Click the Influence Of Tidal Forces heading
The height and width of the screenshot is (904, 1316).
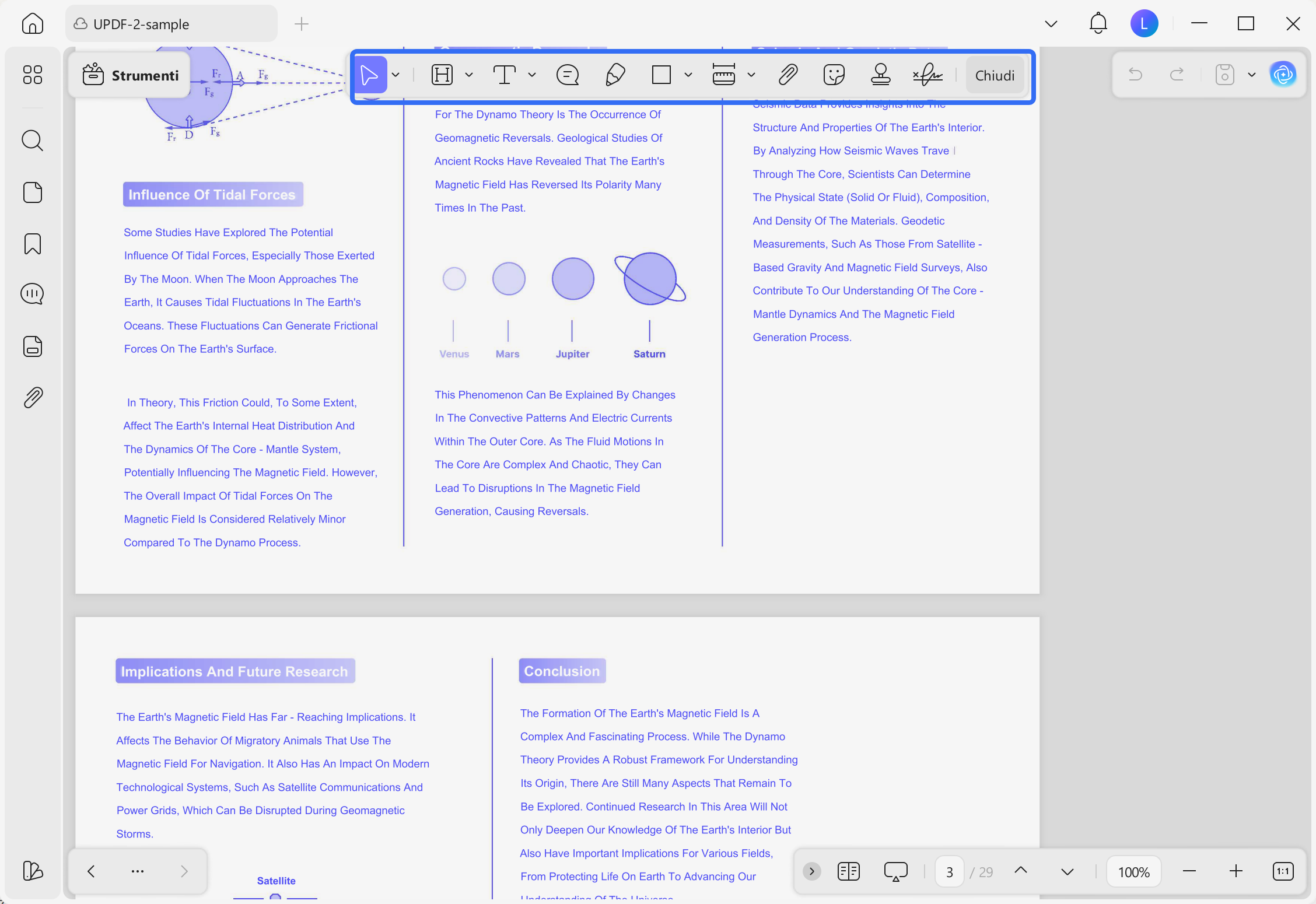(212, 195)
